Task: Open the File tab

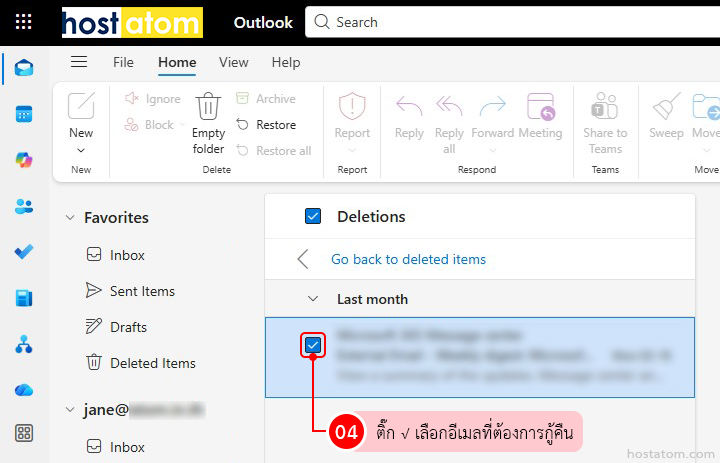Action: (124, 62)
